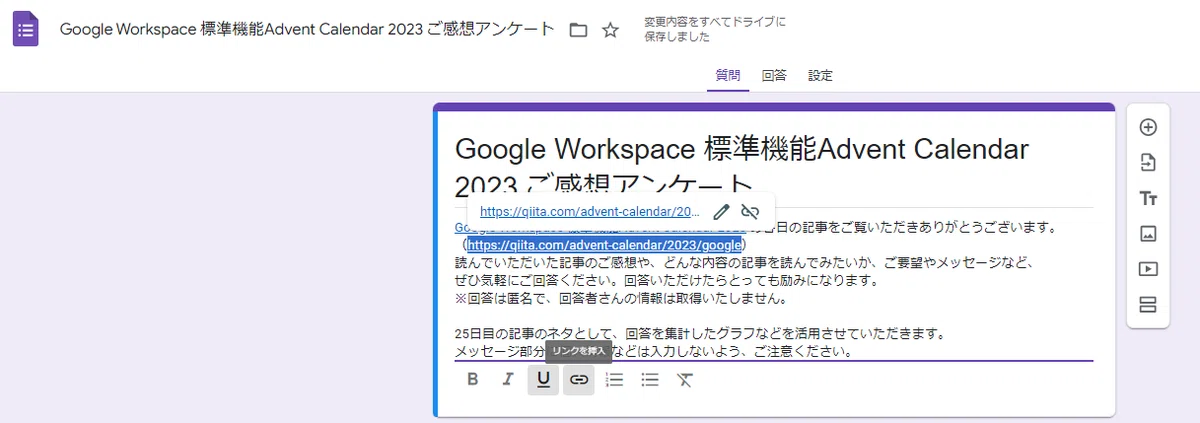
Task: Add a question with plus icon
Action: [x=1148, y=127]
